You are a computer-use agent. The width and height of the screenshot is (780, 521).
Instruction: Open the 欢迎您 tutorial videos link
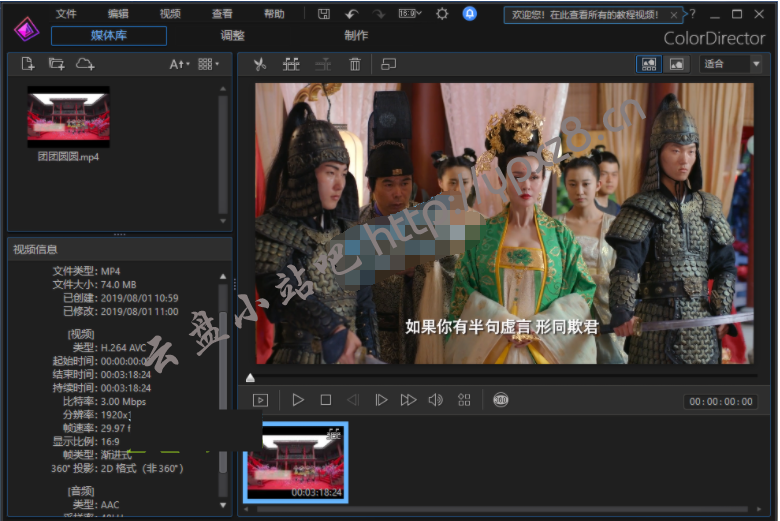585,15
